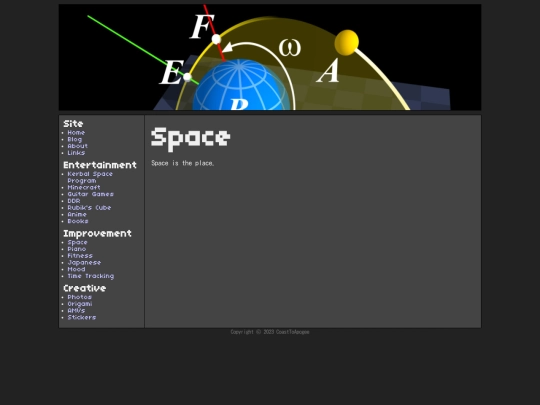Open the AMVs link
This screenshot has height=405, width=540.
(x=76, y=311)
